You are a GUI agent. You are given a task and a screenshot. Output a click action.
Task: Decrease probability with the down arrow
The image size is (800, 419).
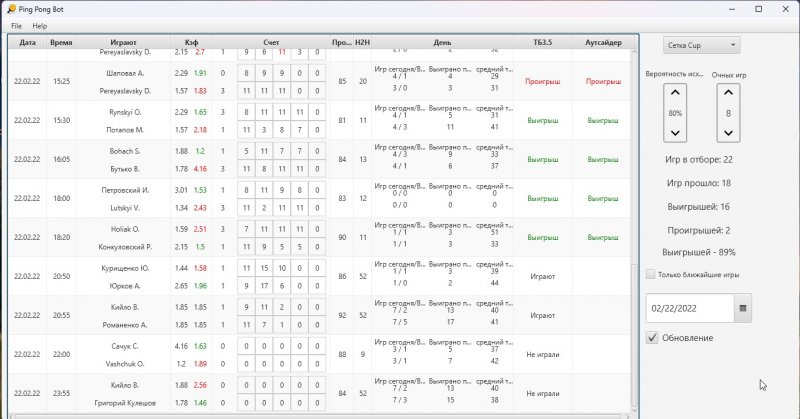coord(675,133)
